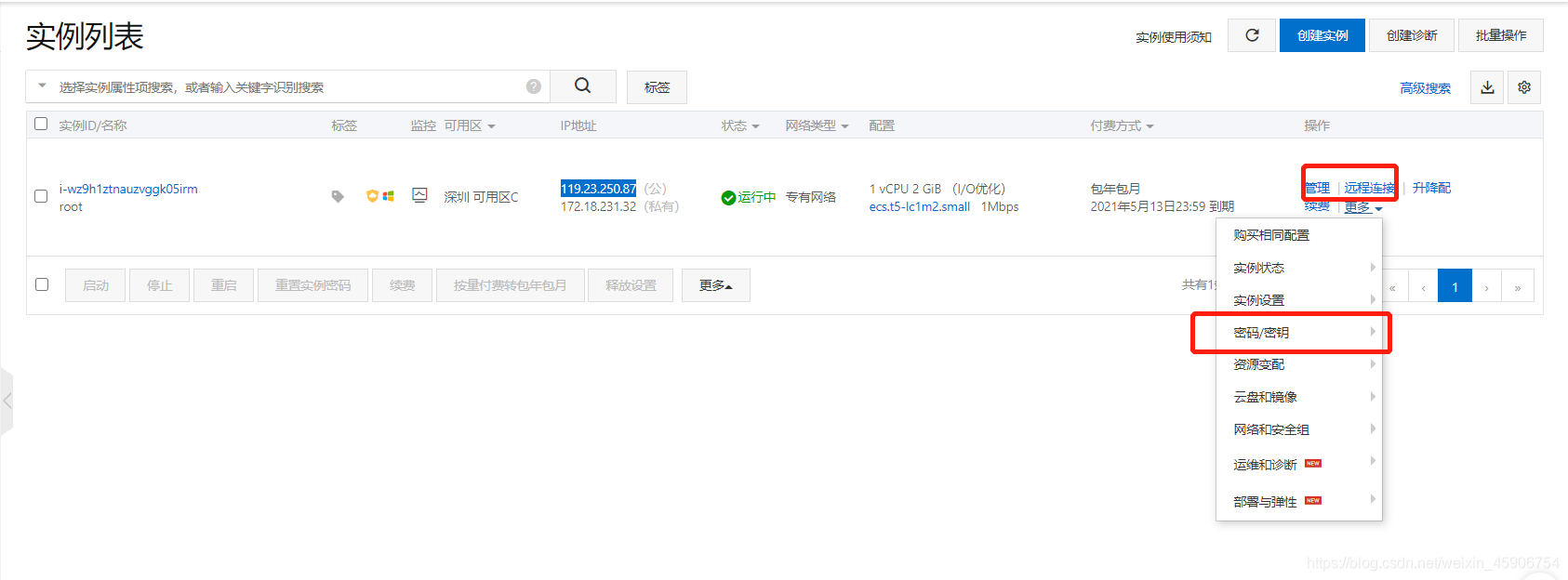Open 批量操作 button

1501,35
